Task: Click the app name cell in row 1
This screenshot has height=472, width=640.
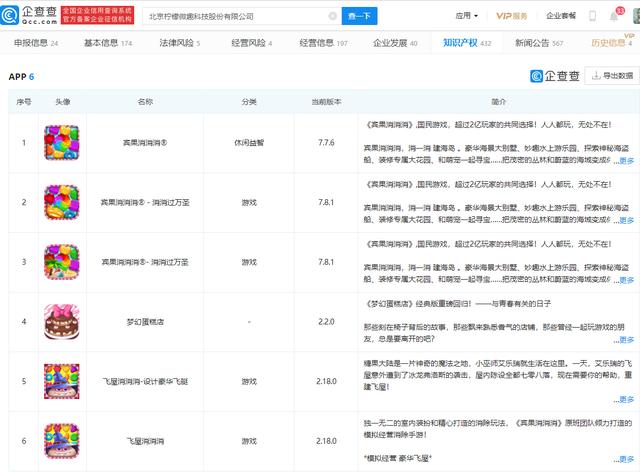Action: [145, 142]
